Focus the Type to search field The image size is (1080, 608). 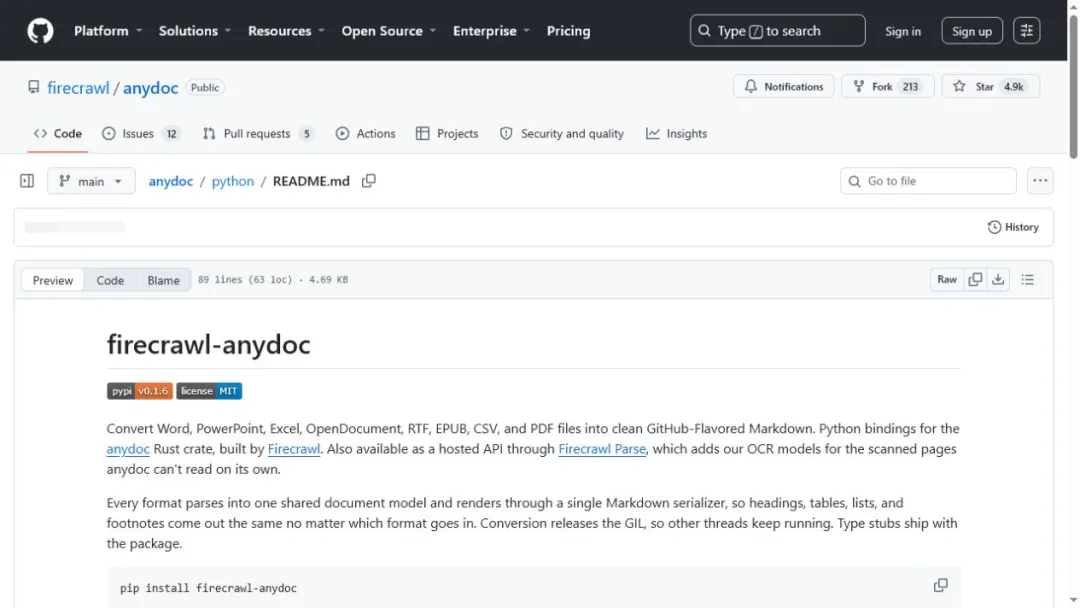[777, 31]
